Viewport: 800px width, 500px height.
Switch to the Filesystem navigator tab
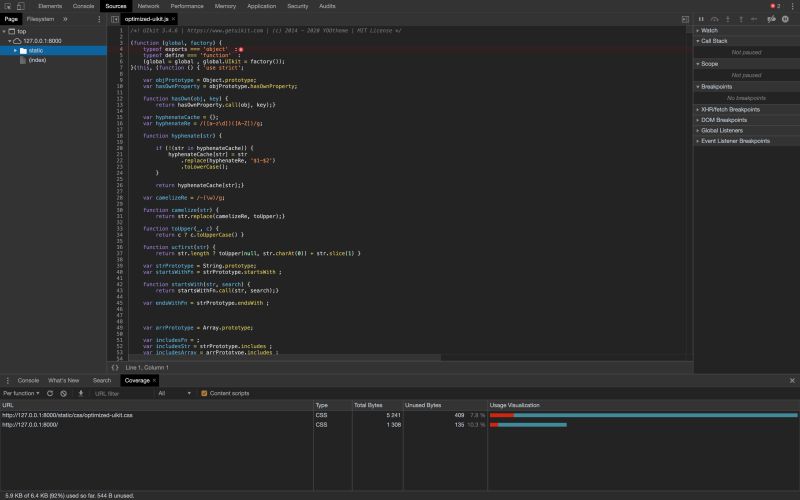click(40, 19)
